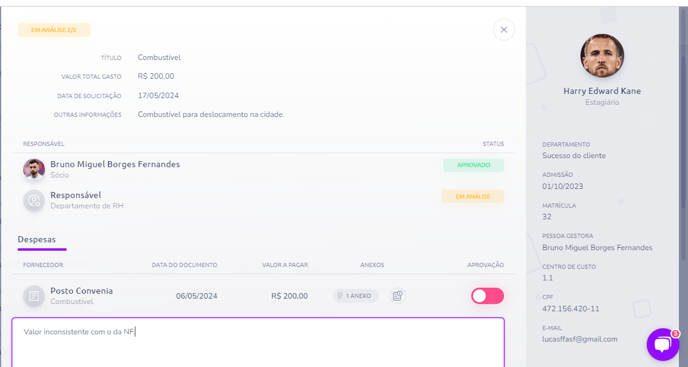Open the chat widget bubble
This screenshot has width=688, height=367.
[663, 345]
